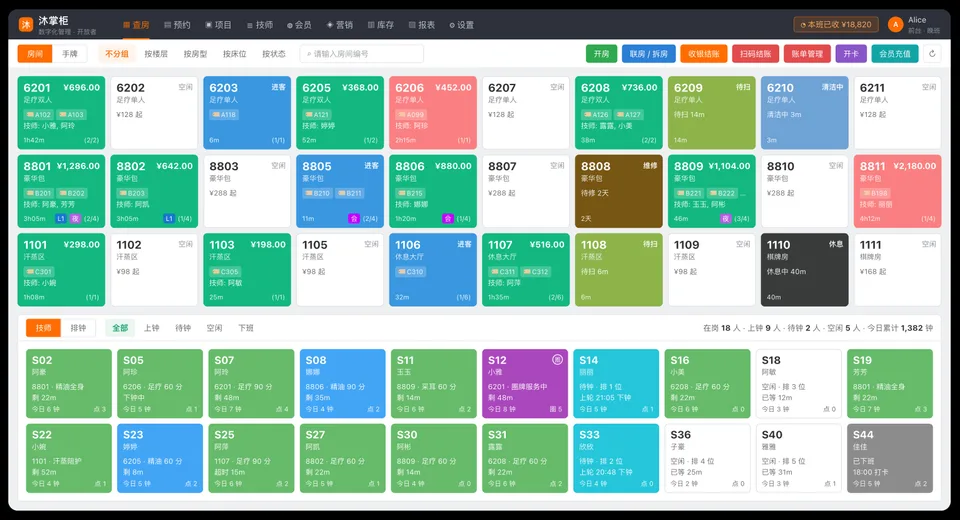Click the purple 开卡 button
Image resolution: width=960 pixels, height=520 pixels.
coord(851,54)
